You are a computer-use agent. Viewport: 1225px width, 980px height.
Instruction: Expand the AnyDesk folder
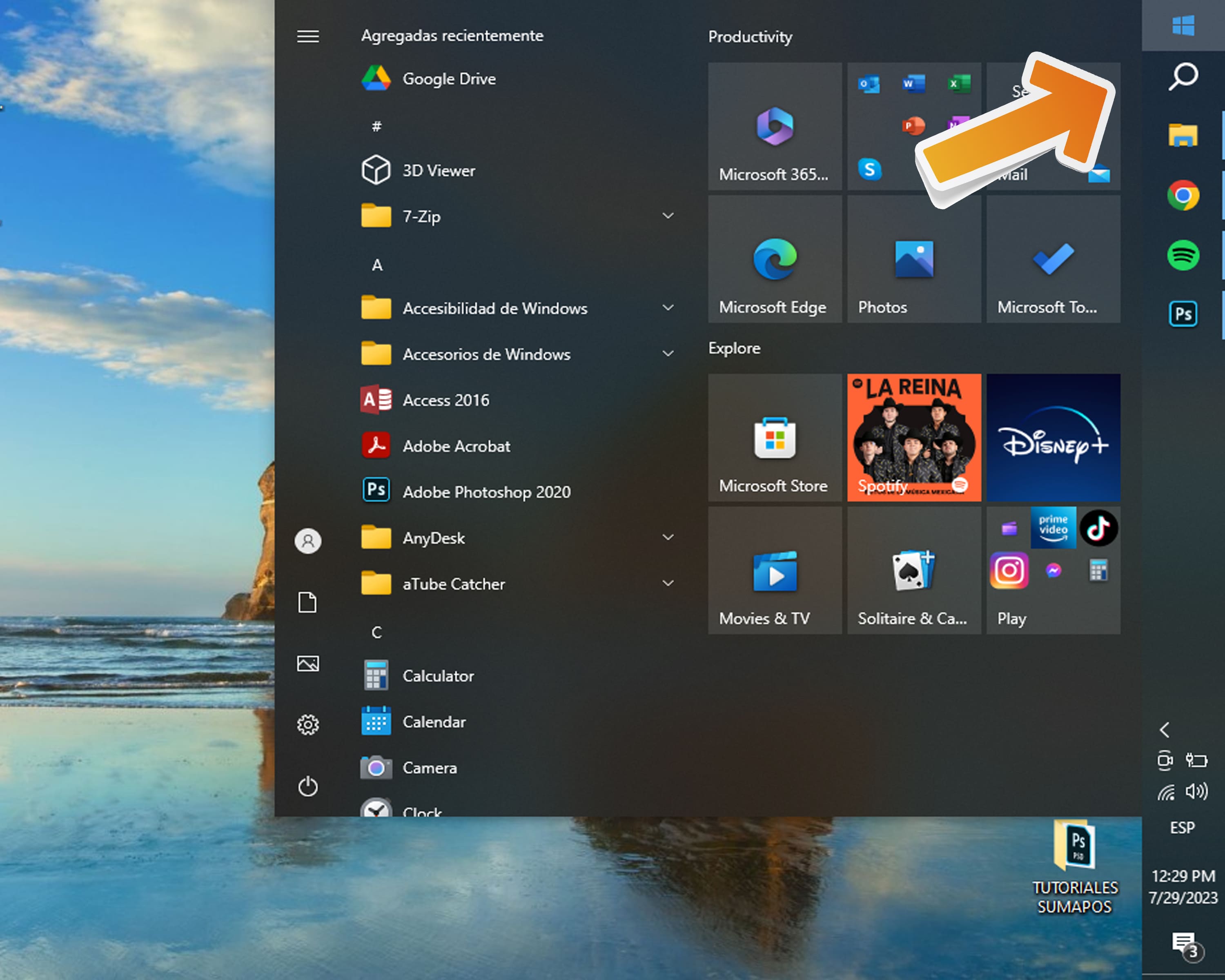668,537
